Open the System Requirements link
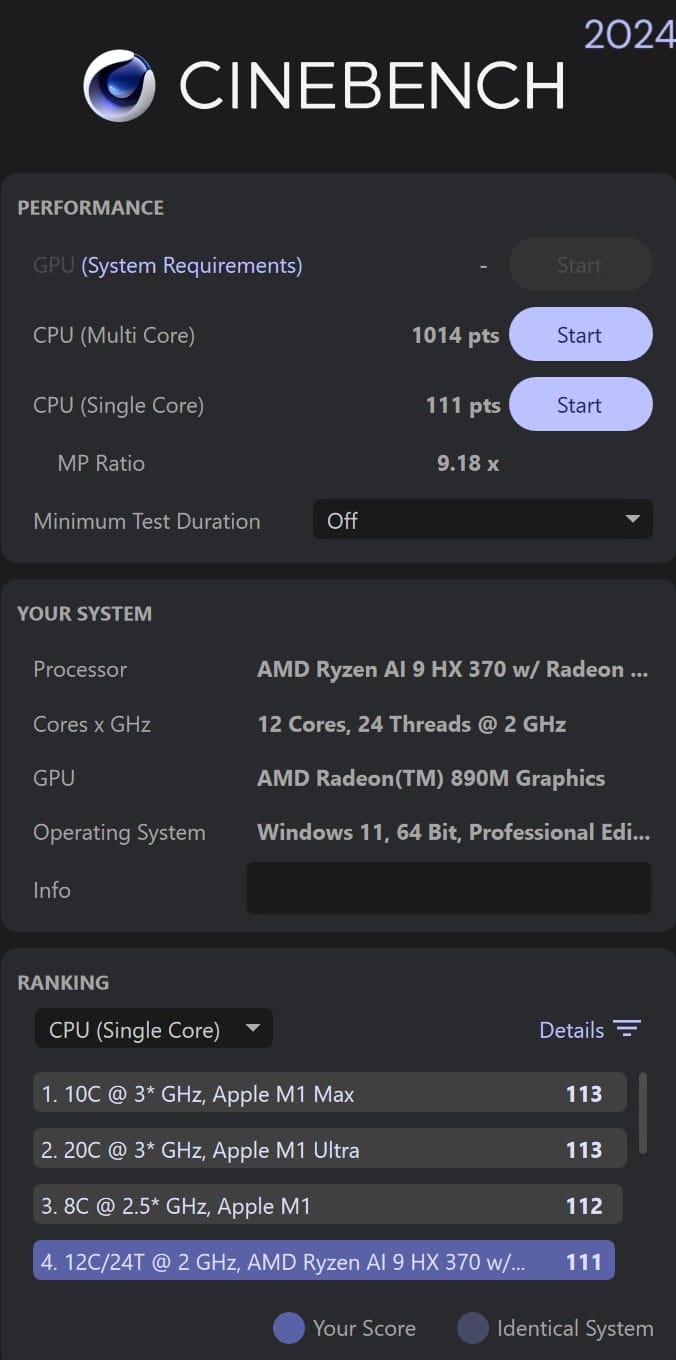The width and height of the screenshot is (676, 1360). 192,265
